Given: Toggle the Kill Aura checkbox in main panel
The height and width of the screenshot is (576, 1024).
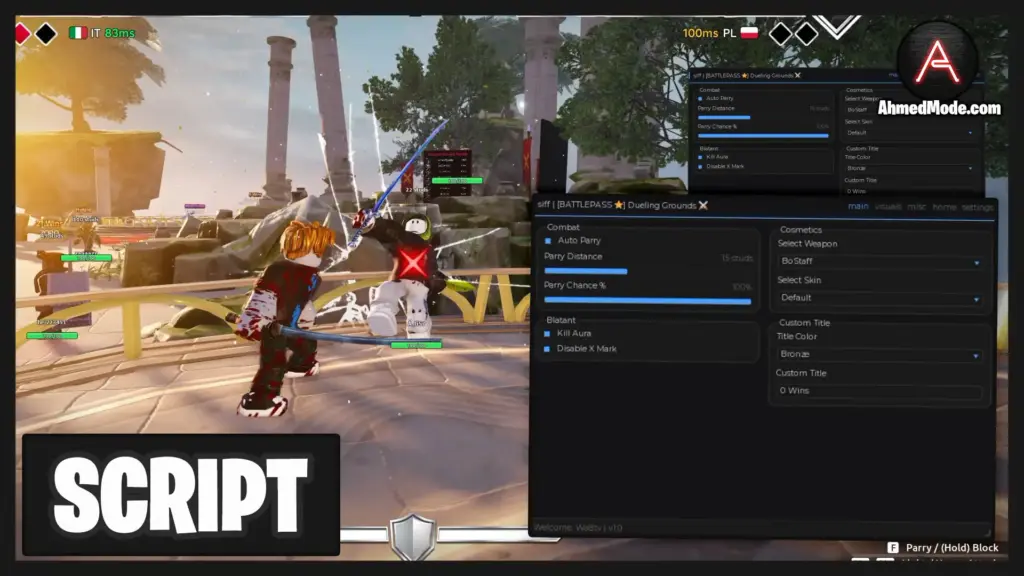Looking at the screenshot, I should click(547, 334).
